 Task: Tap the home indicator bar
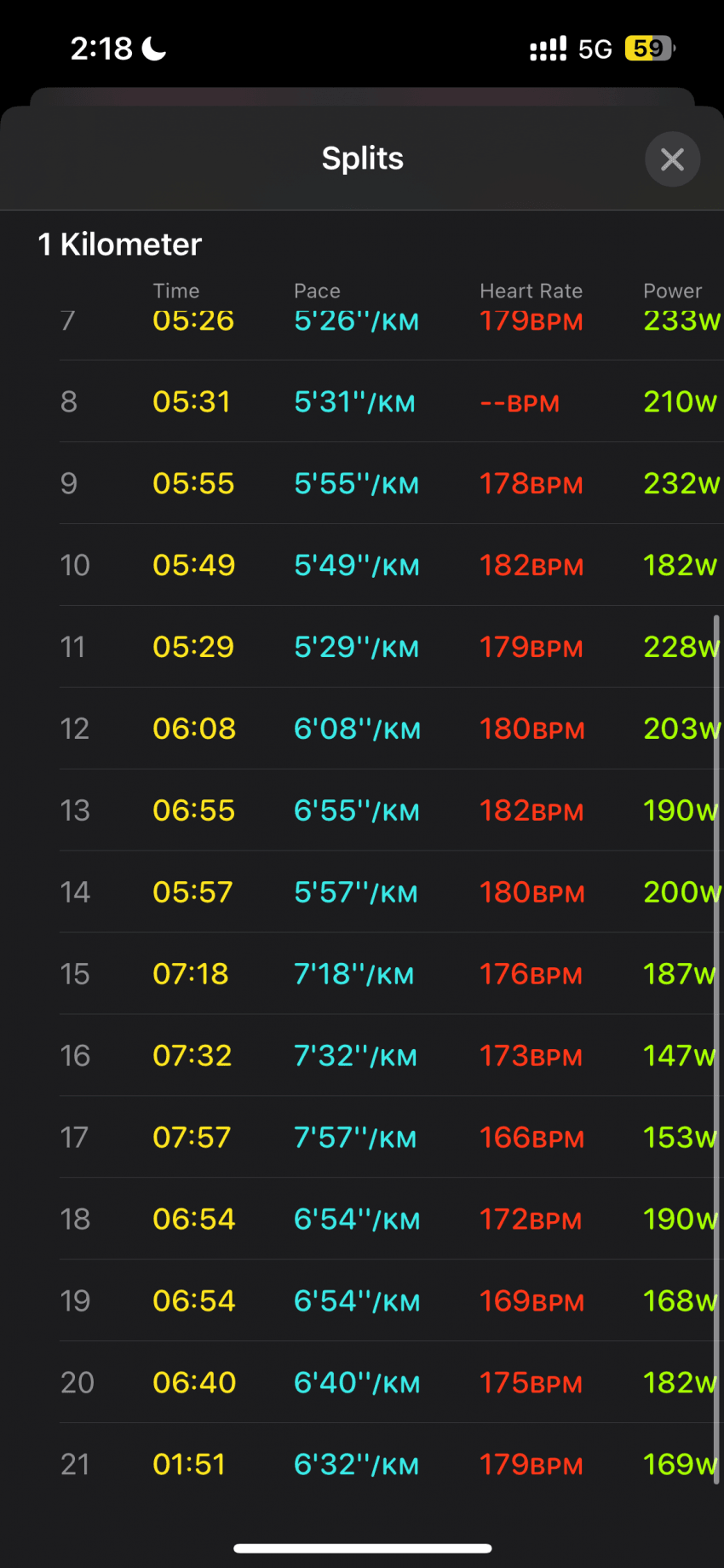363,1548
